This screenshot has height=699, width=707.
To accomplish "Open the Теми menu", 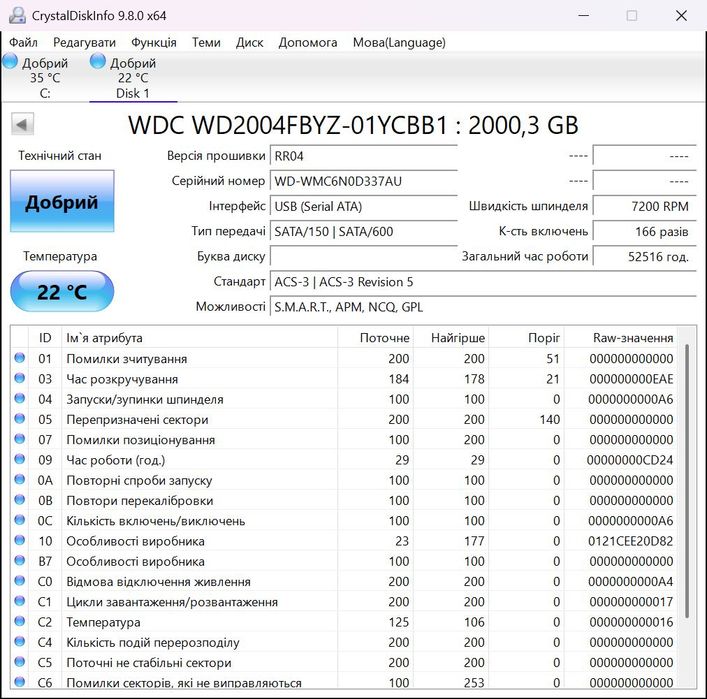I will tap(206, 42).
